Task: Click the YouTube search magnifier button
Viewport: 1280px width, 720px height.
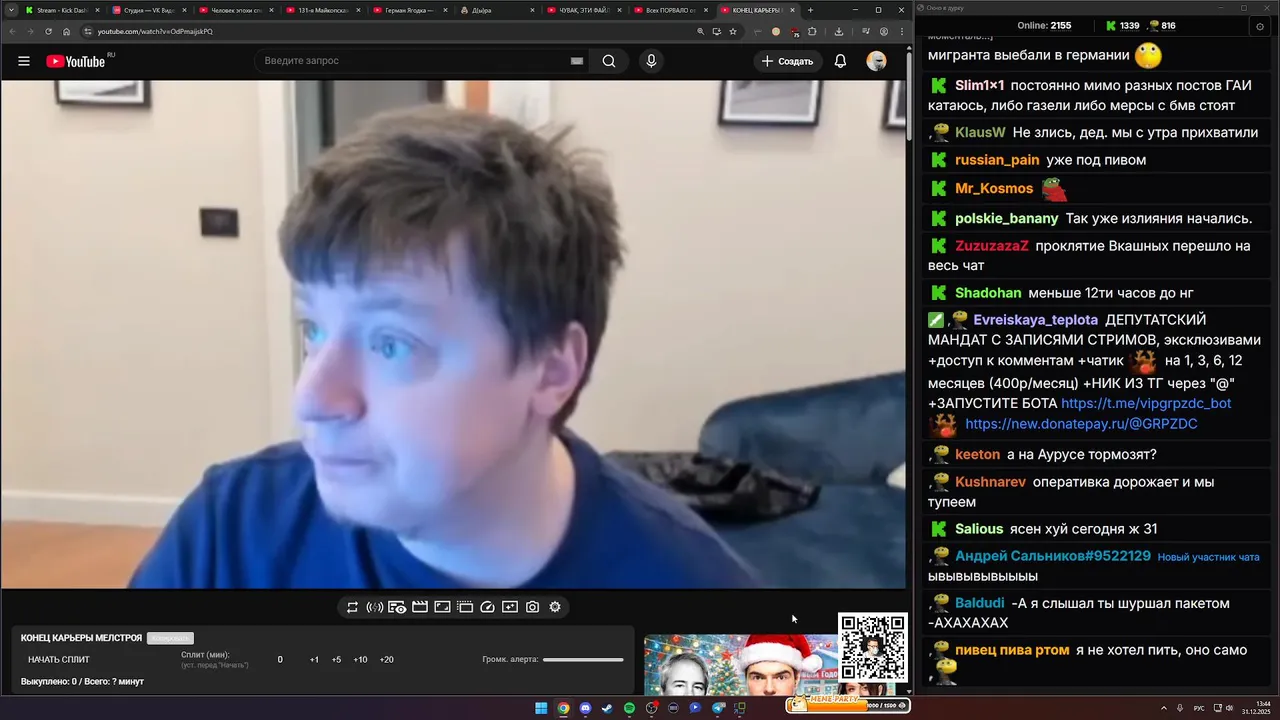Action: click(609, 61)
